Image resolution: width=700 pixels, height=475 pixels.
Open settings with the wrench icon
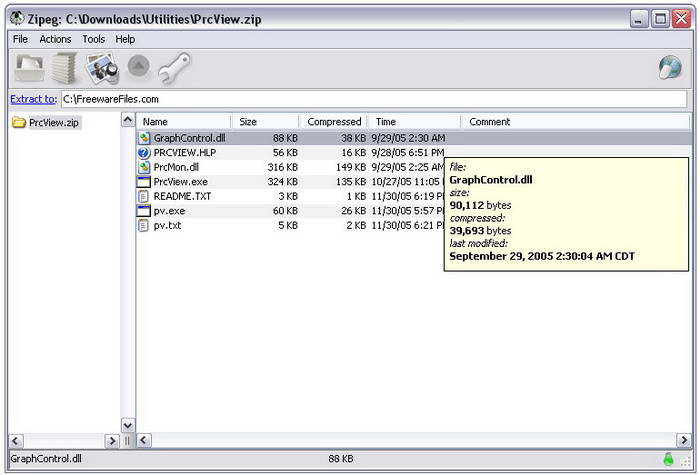coord(174,68)
